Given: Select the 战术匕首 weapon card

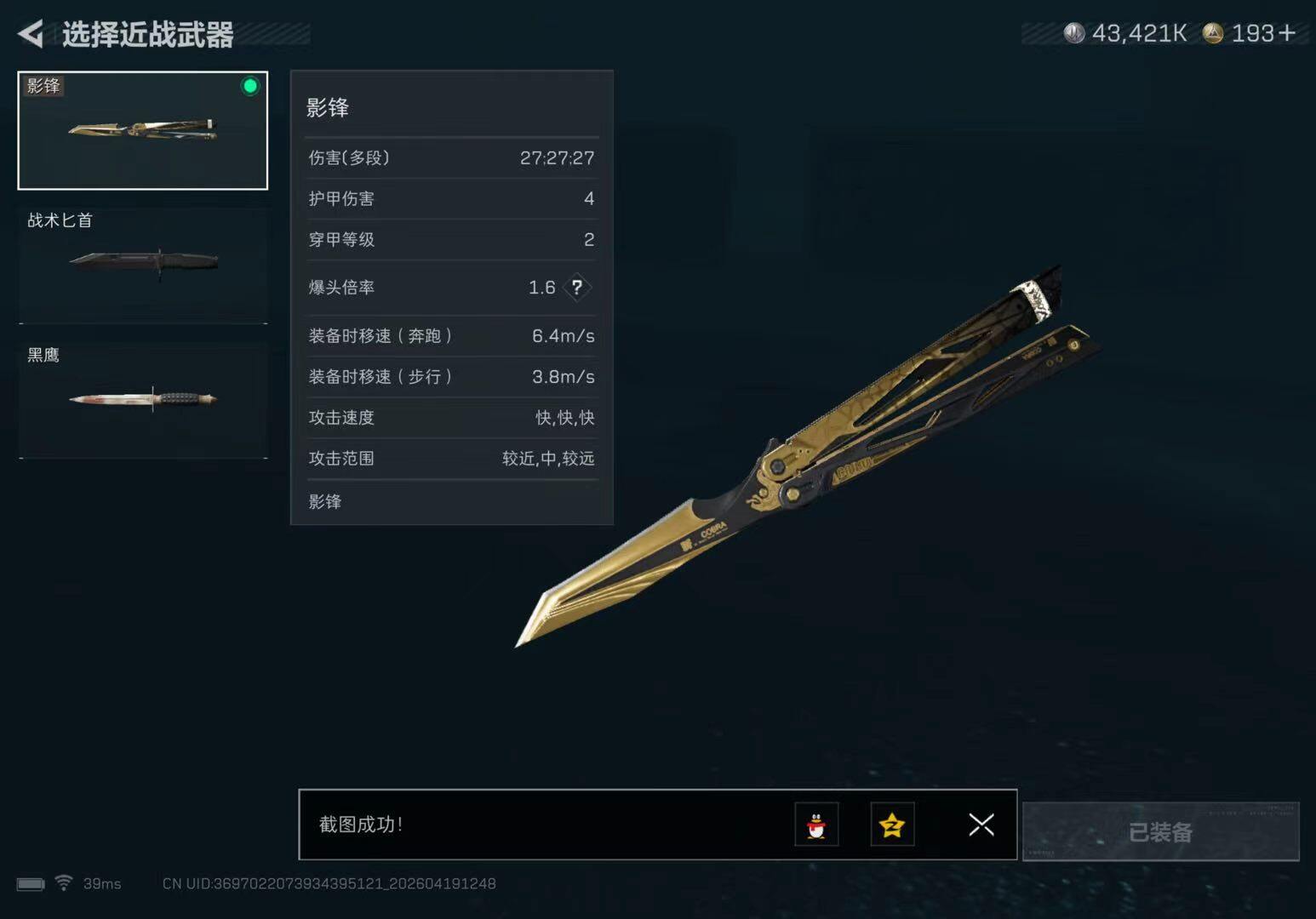Looking at the screenshot, I should [143, 265].
